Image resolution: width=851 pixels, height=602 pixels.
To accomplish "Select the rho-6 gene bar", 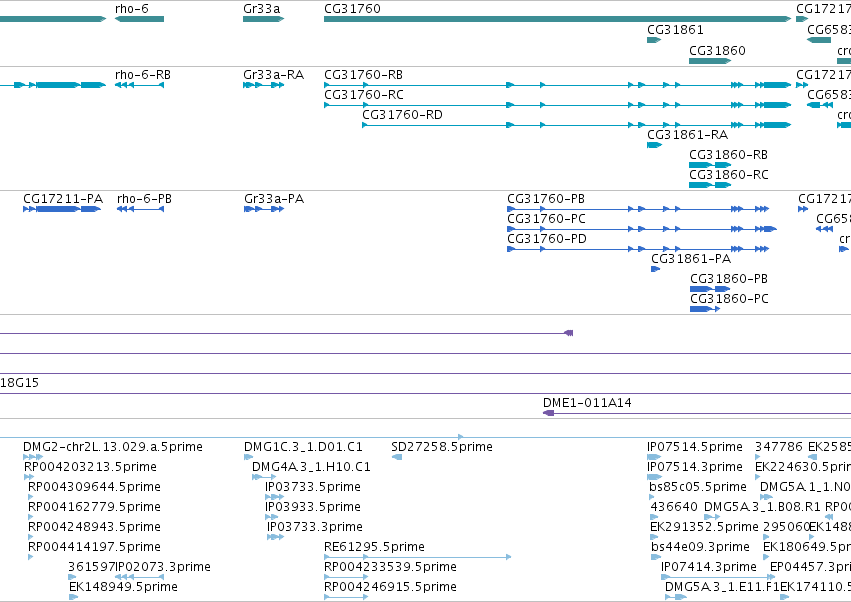I will (139, 19).
